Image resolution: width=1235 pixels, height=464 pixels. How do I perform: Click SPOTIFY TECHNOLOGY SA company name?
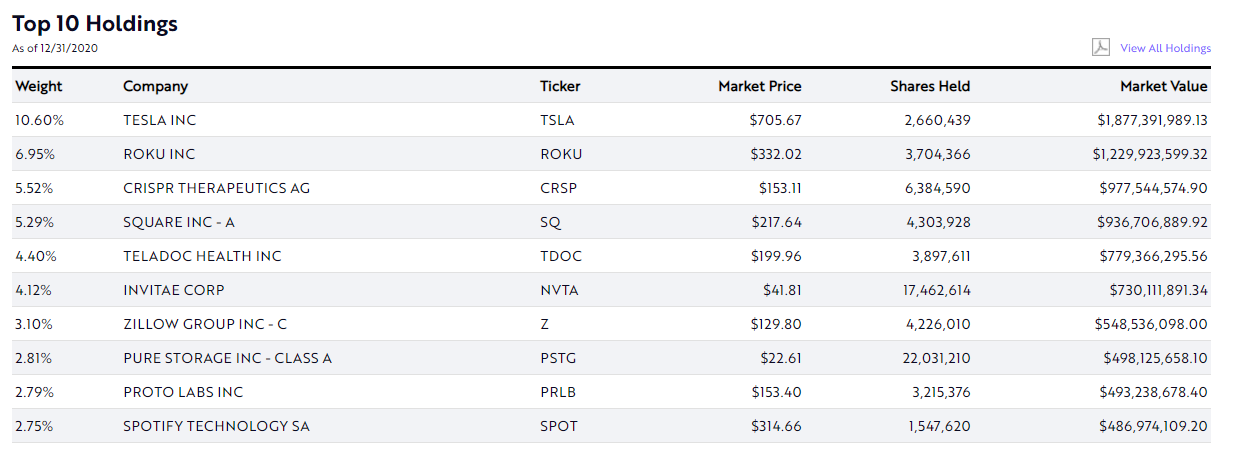pos(216,426)
